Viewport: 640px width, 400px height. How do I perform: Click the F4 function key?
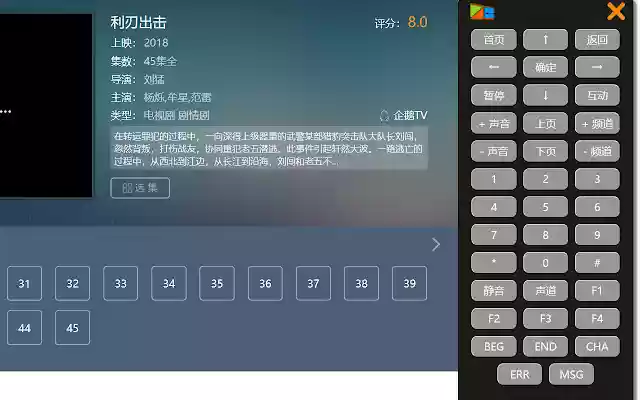pos(597,319)
